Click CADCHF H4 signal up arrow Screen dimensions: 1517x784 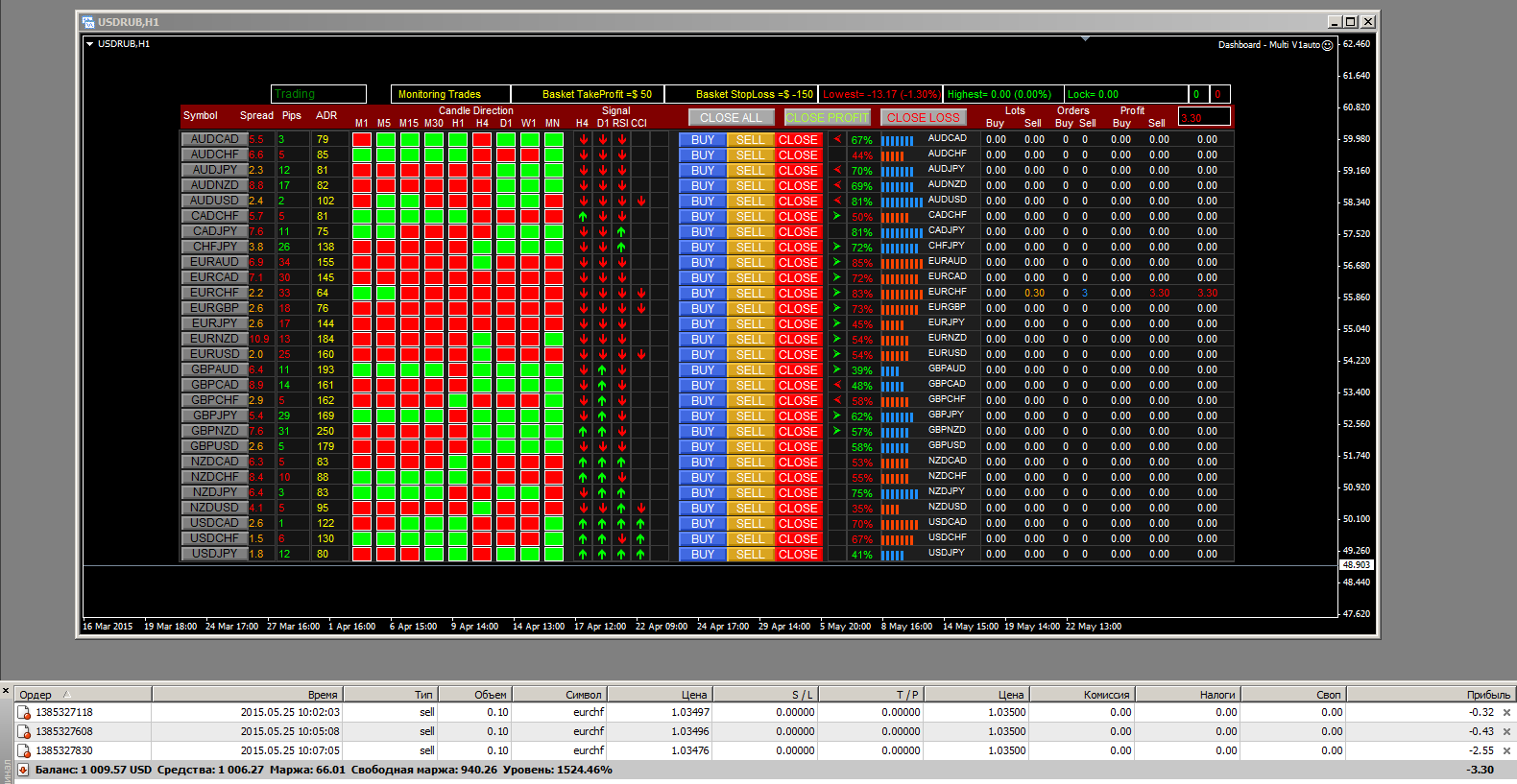click(583, 216)
